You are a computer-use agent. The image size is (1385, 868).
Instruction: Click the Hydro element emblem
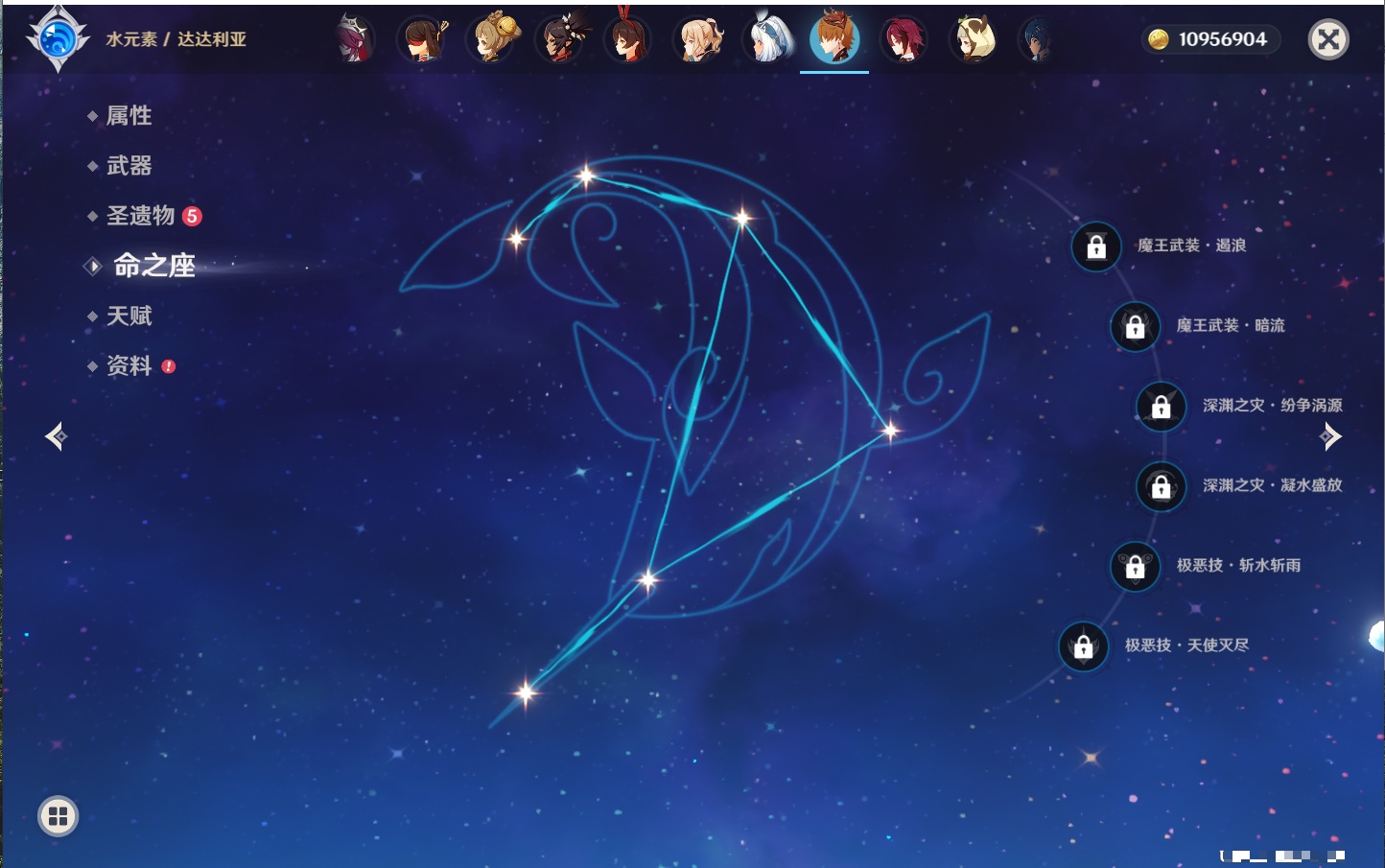coord(59,40)
